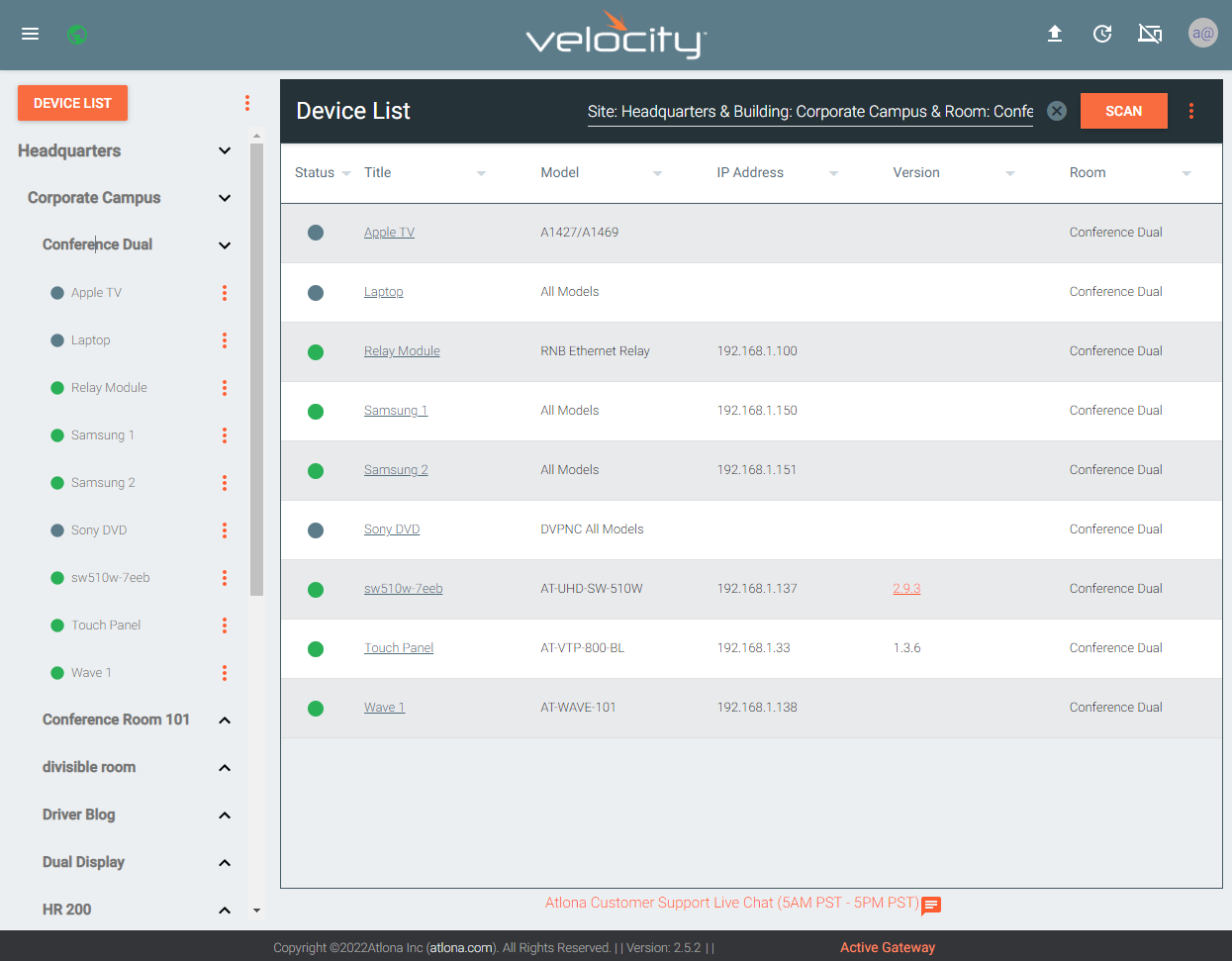
Task: Click the DEVICE LIST button
Action: click(x=72, y=103)
